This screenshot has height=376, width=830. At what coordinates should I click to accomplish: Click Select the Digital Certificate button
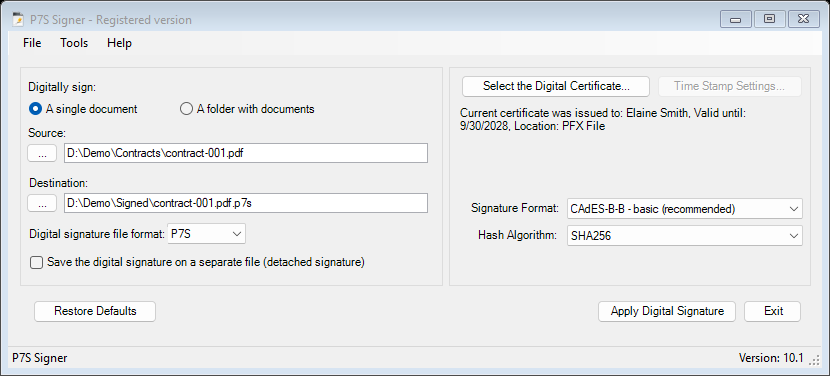tap(556, 86)
